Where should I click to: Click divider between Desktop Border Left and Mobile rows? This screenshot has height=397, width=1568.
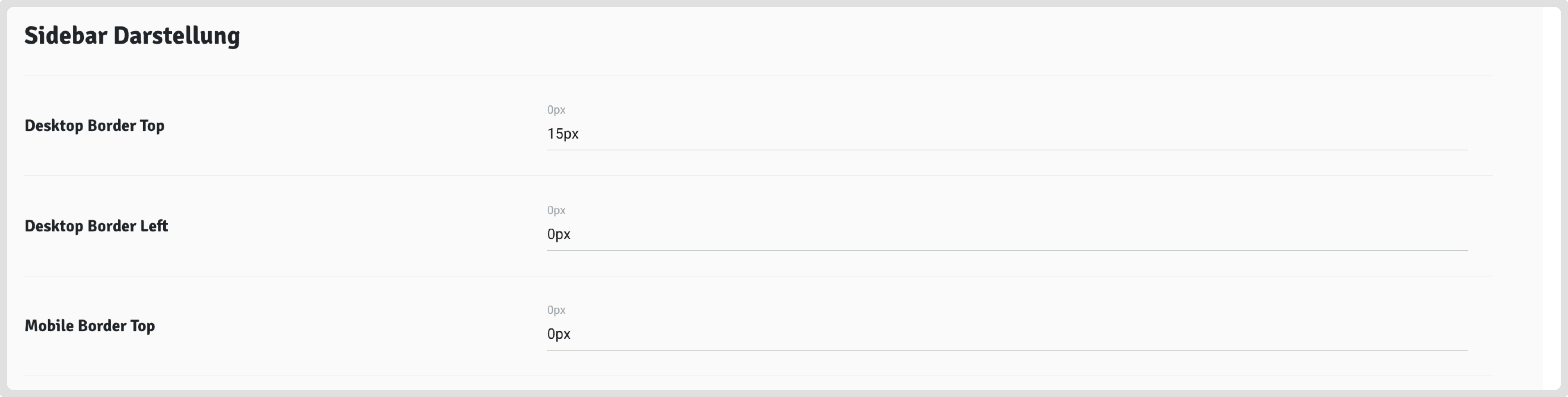758,276
